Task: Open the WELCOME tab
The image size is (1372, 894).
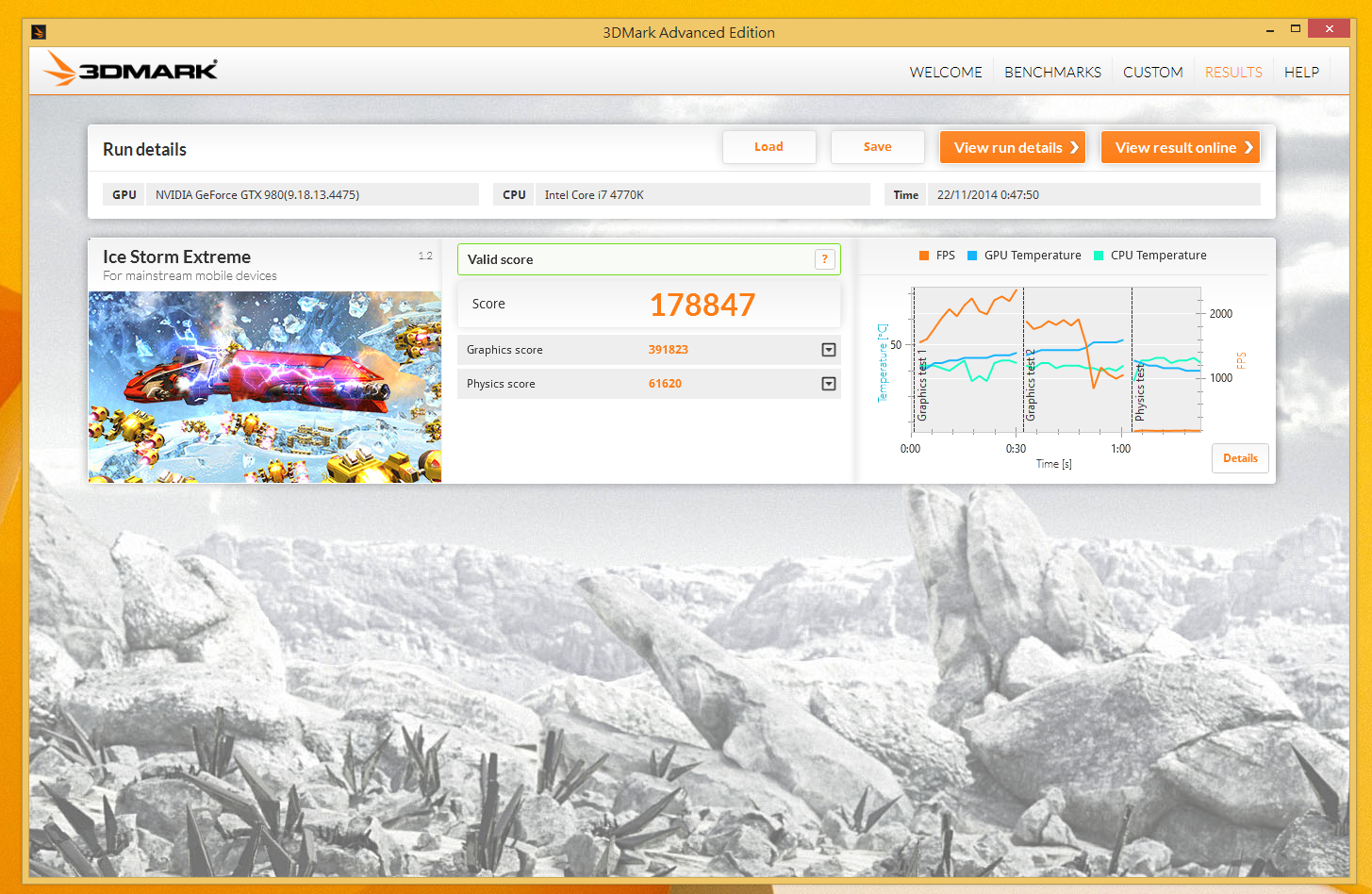Action: (946, 72)
